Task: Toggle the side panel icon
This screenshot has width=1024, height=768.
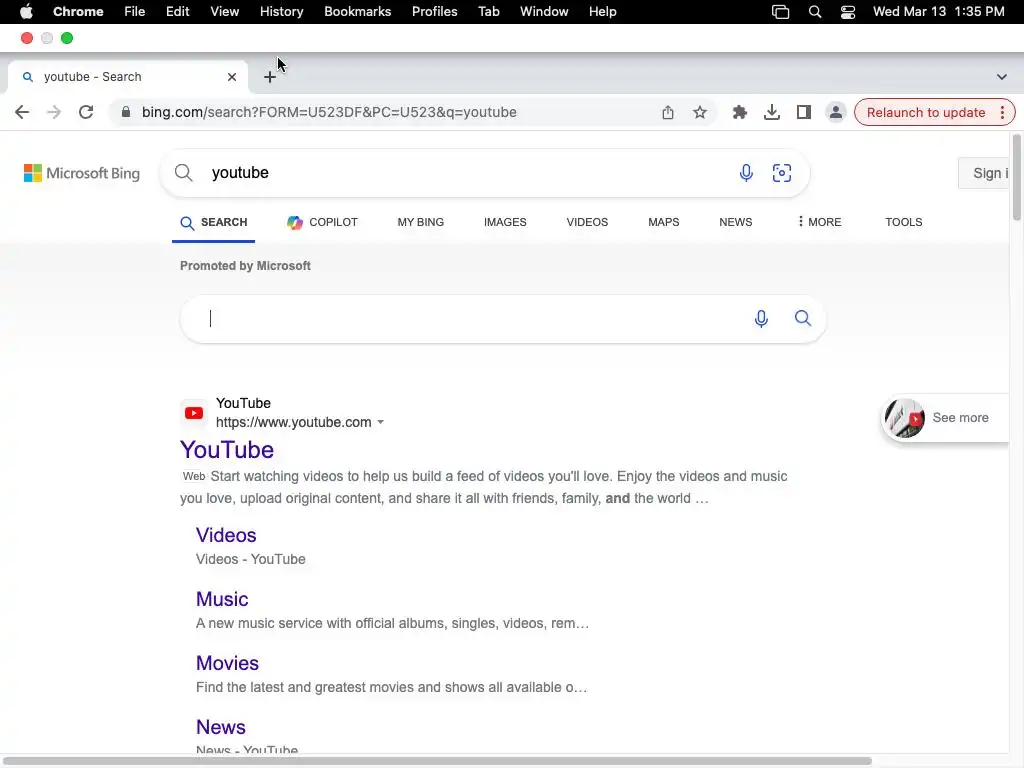Action: pos(804,112)
